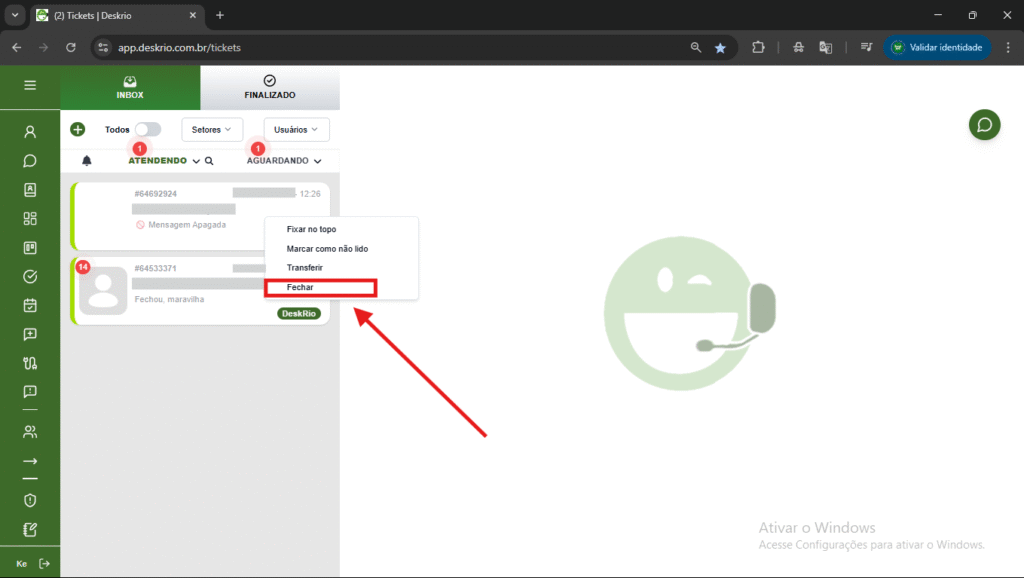The height and width of the screenshot is (578, 1024).
Task: Click the logout icon at sidebar bottom
Action: (x=44, y=564)
